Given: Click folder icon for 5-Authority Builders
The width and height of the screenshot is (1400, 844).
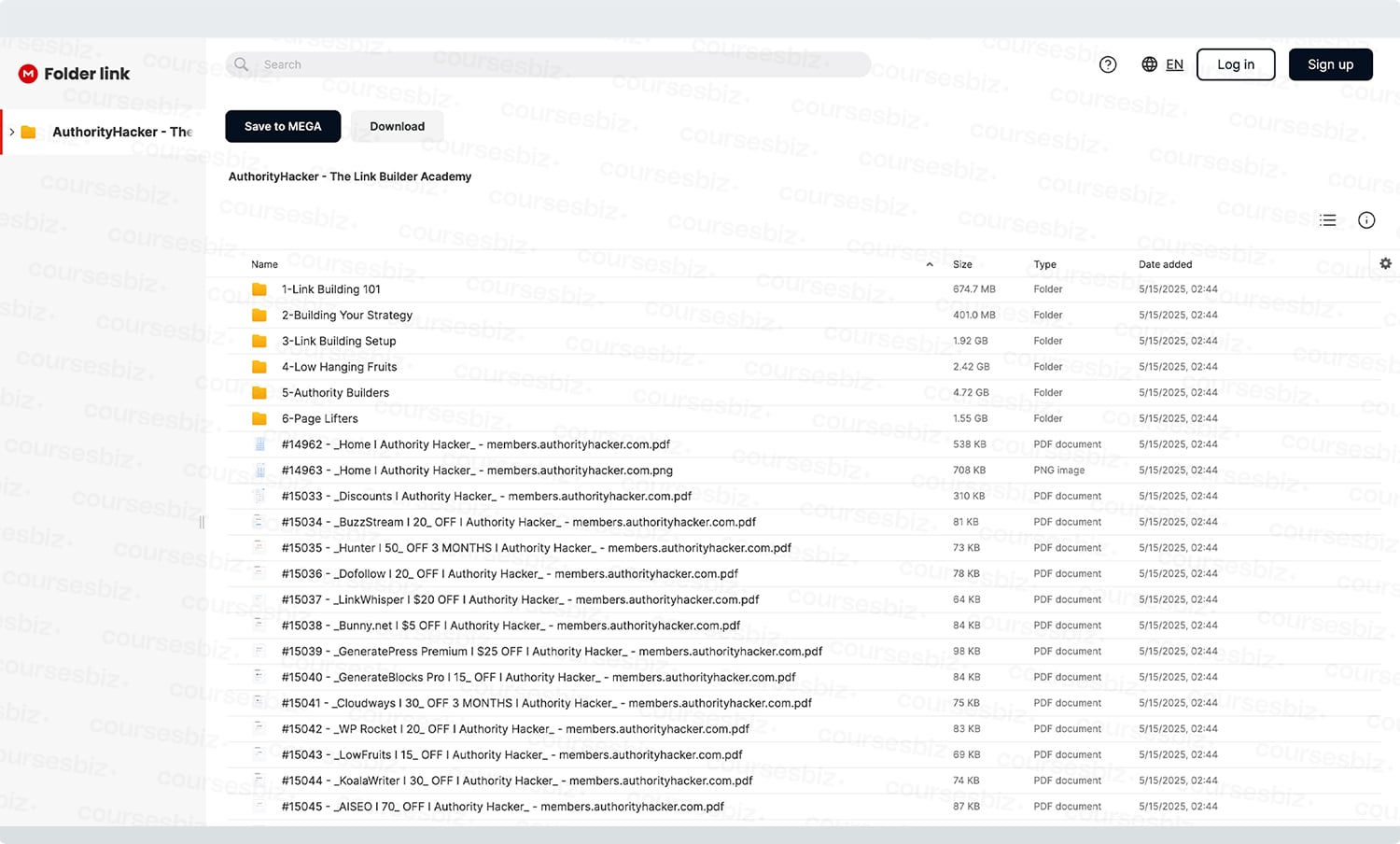Looking at the screenshot, I should [x=259, y=393].
